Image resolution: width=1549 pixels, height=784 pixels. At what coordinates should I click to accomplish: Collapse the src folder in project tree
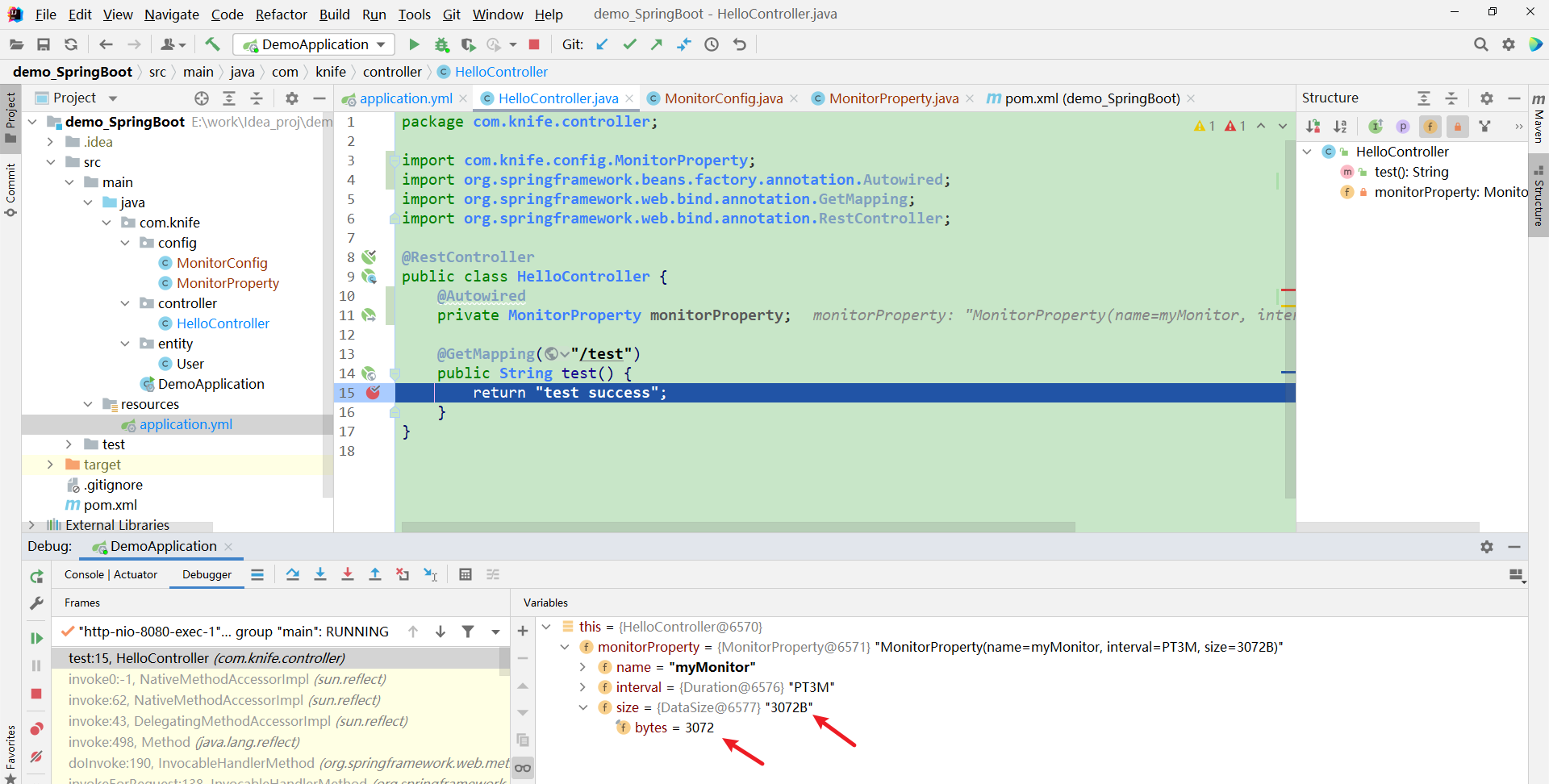coord(50,162)
